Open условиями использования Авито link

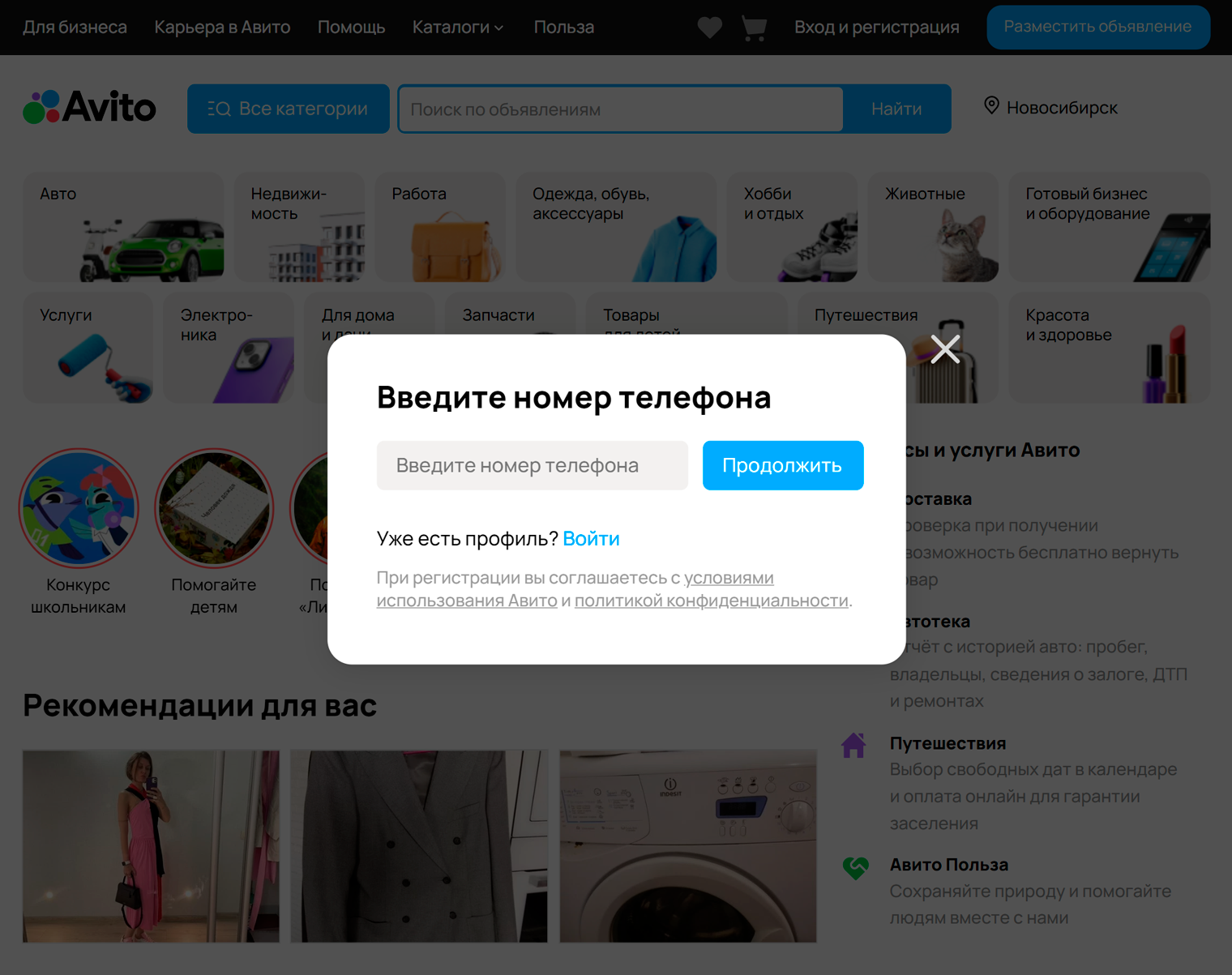pos(575,589)
